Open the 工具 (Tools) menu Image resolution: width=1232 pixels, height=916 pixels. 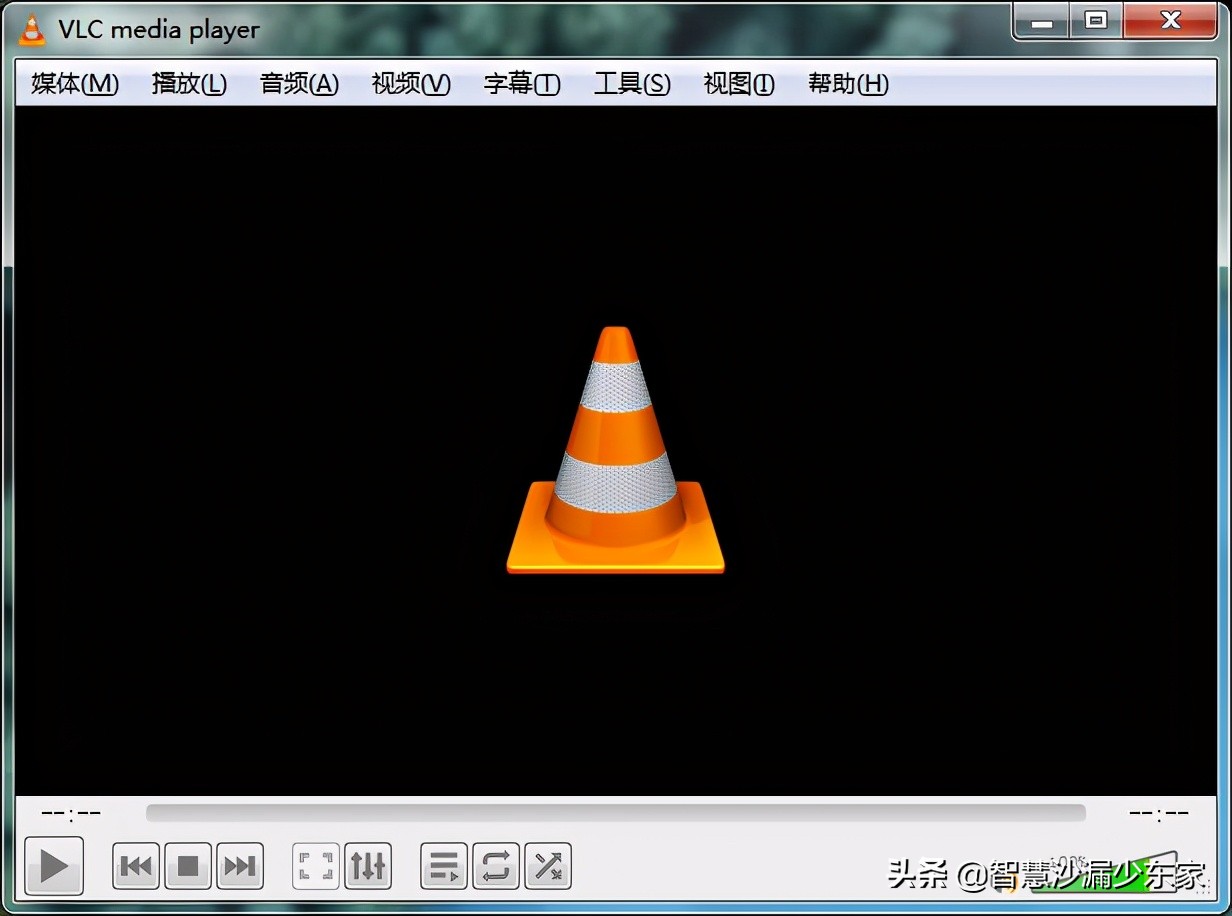point(631,84)
